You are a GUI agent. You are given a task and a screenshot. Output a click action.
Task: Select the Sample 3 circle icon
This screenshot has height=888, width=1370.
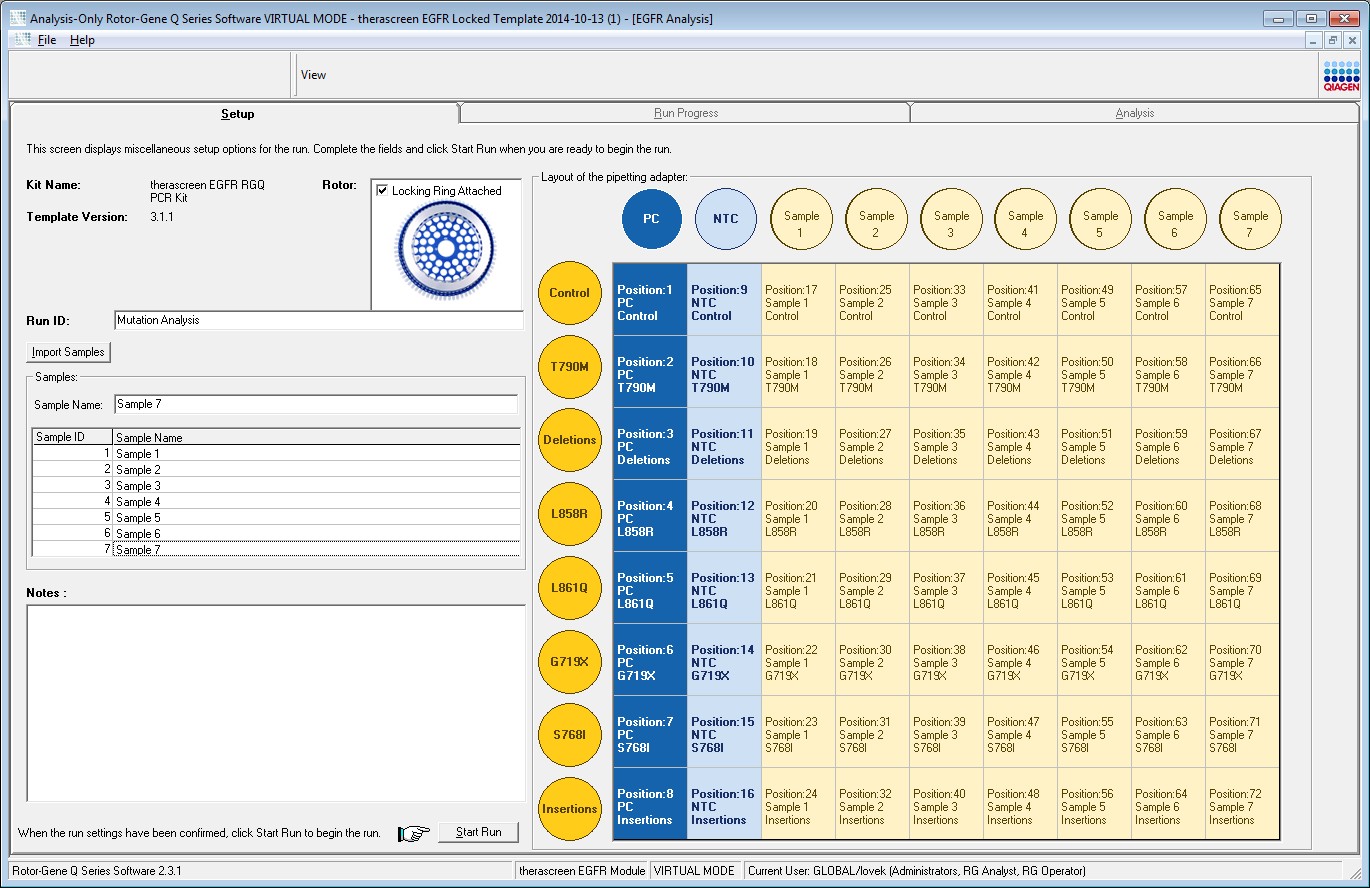pos(951,219)
